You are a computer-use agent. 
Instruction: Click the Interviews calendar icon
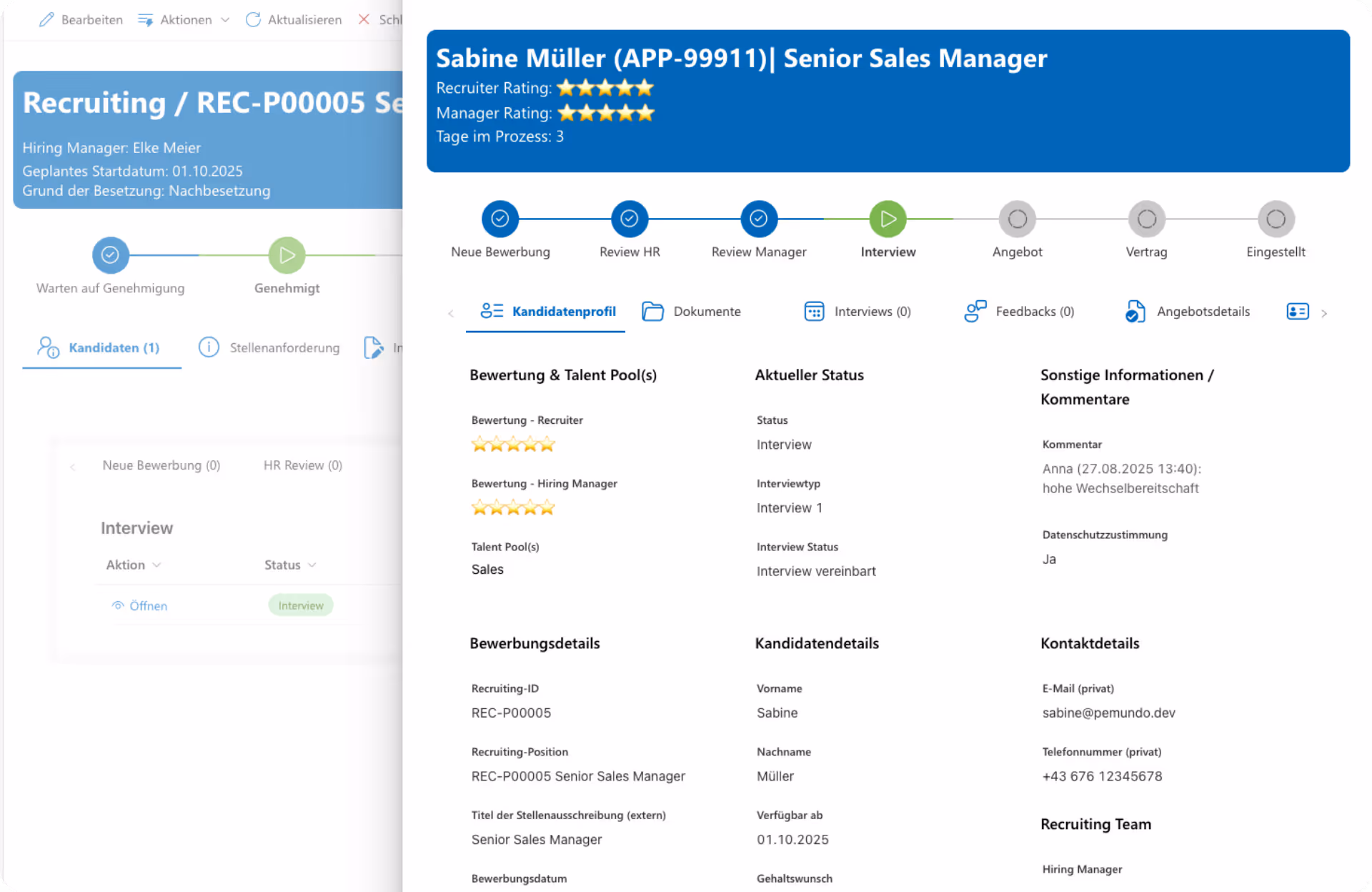814,312
